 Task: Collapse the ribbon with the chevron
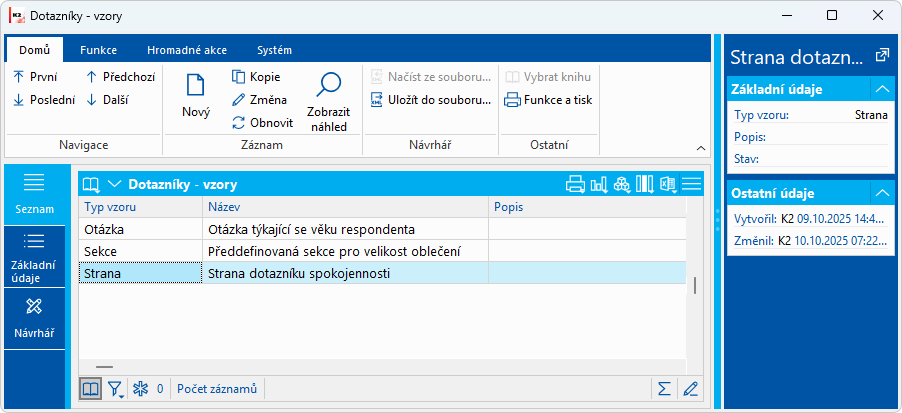click(700, 147)
